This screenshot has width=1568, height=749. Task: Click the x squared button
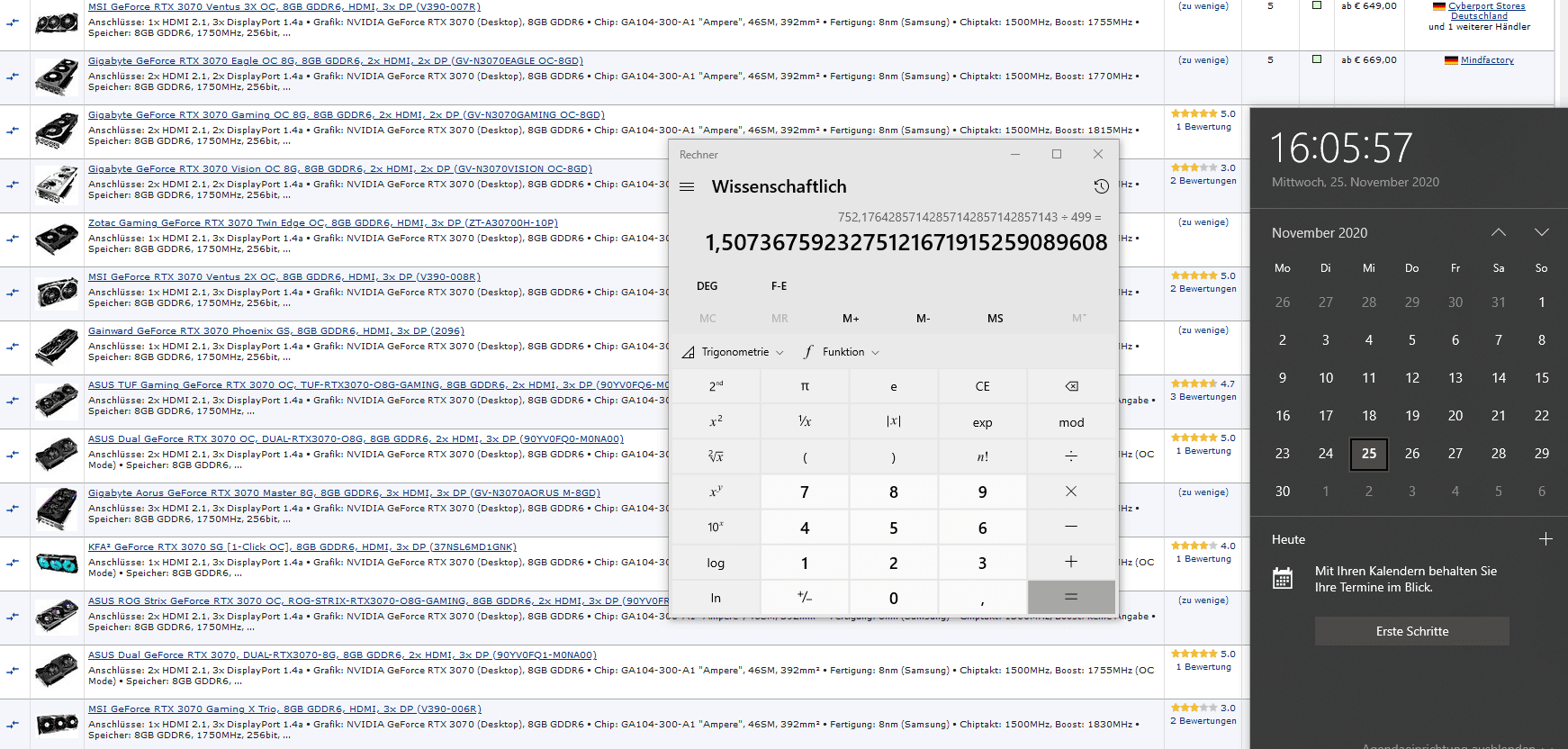click(x=716, y=421)
